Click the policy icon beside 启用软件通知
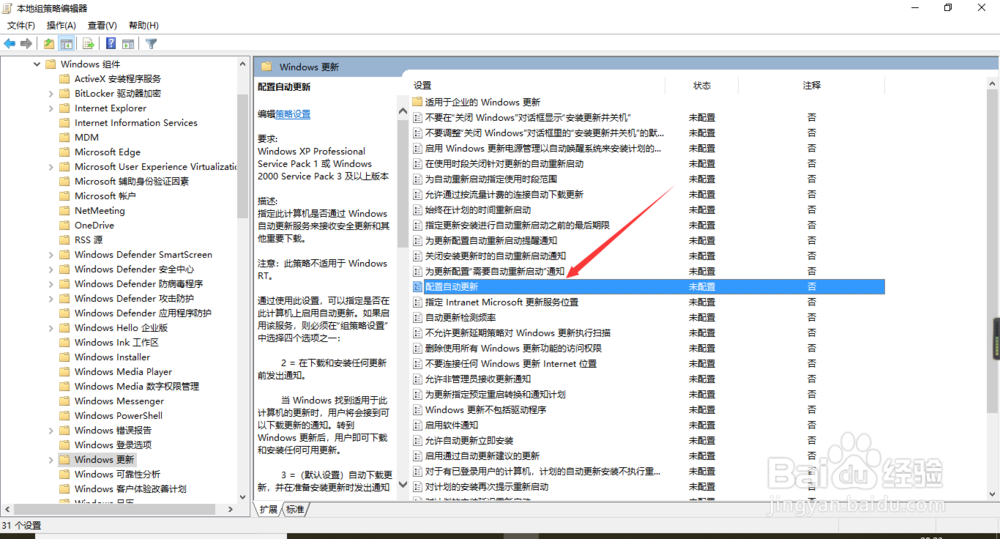 pyautogui.click(x=418, y=425)
